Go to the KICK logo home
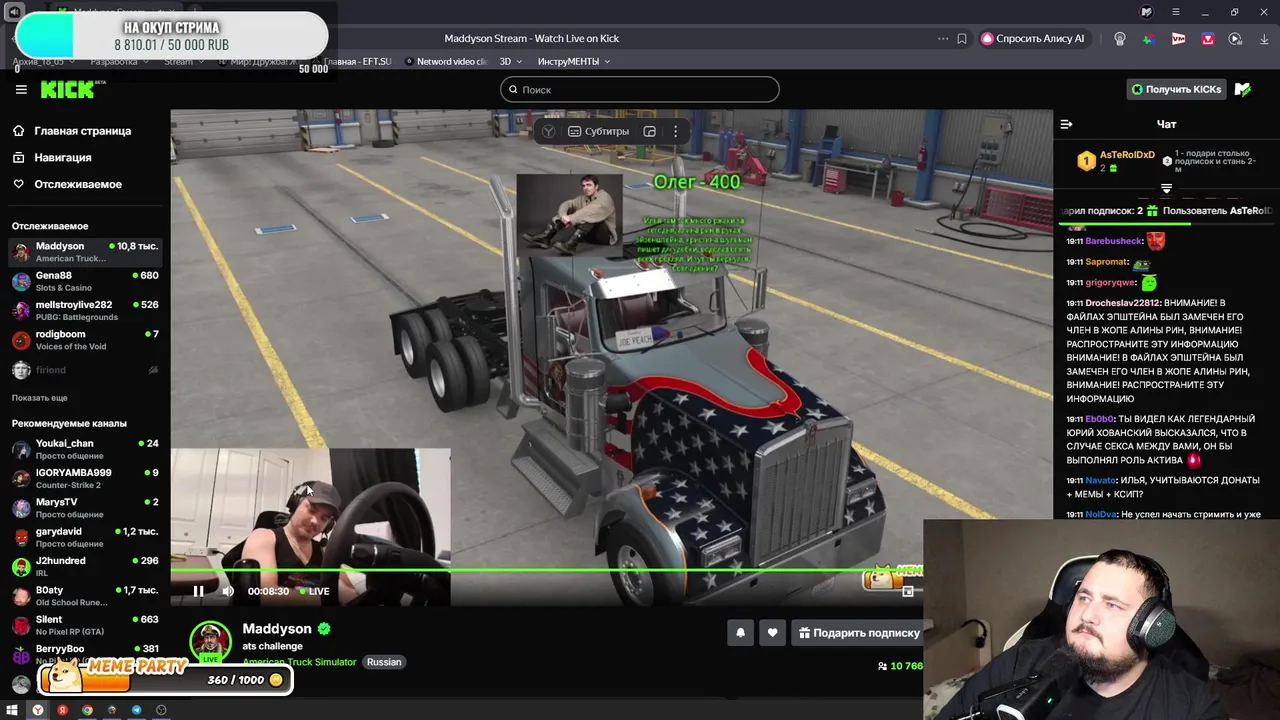The image size is (1280, 720). click(x=69, y=89)
